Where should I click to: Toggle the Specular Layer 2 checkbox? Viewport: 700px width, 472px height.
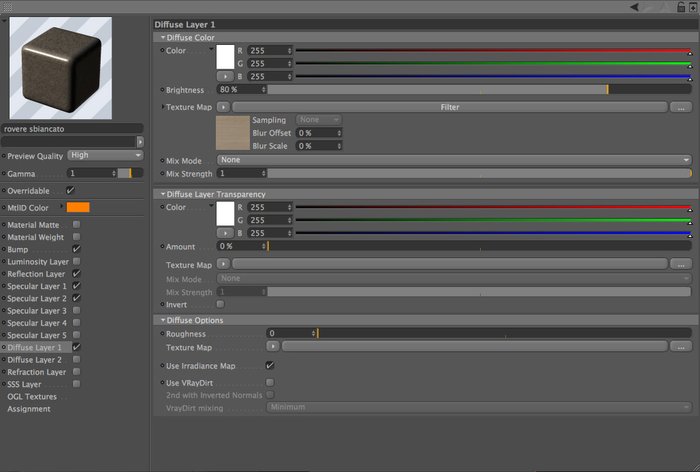76,298
